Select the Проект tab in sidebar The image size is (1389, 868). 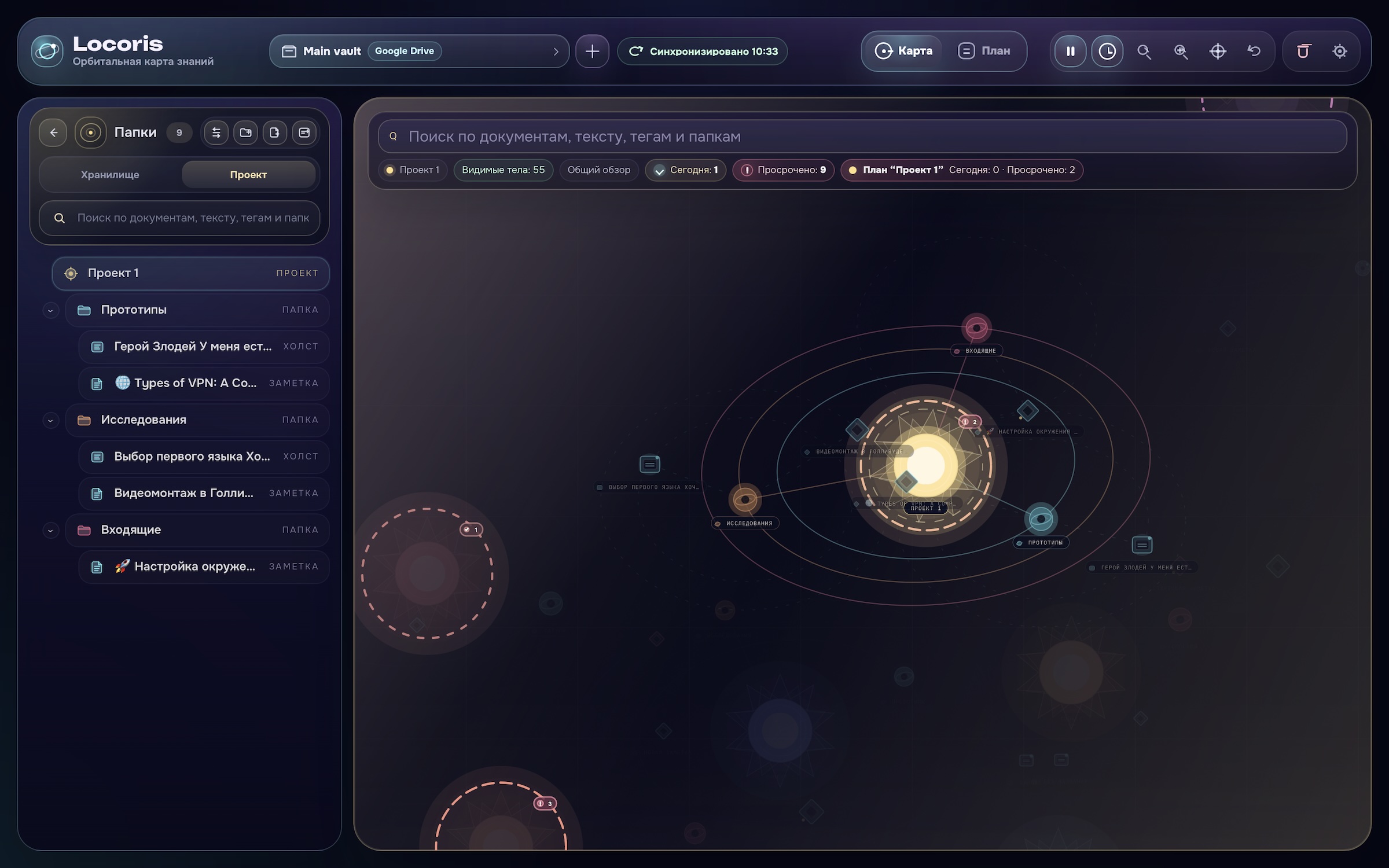tap(249, 175)
